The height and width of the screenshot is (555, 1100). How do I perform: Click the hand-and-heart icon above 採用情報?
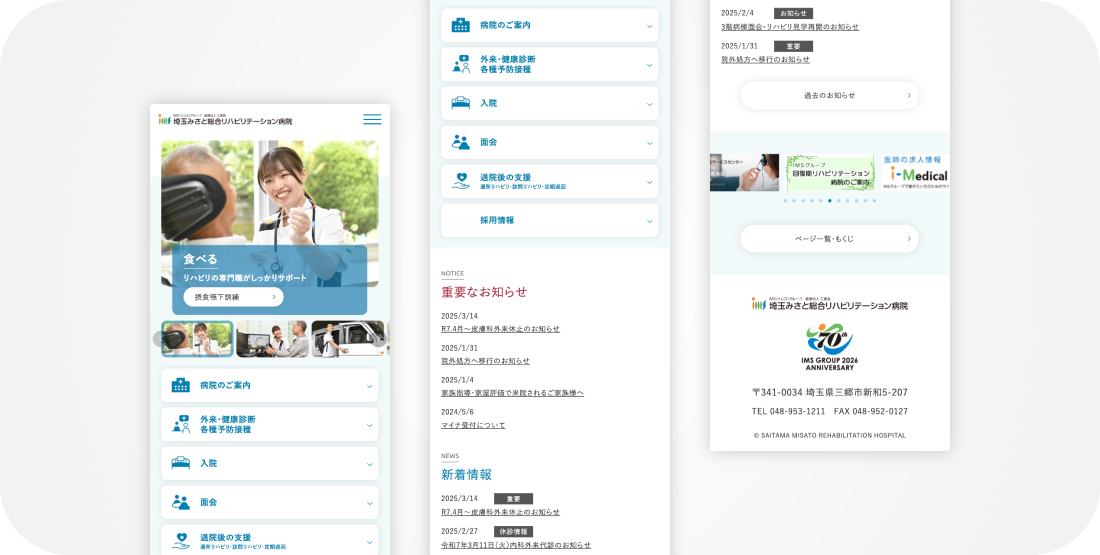(460, 181)
